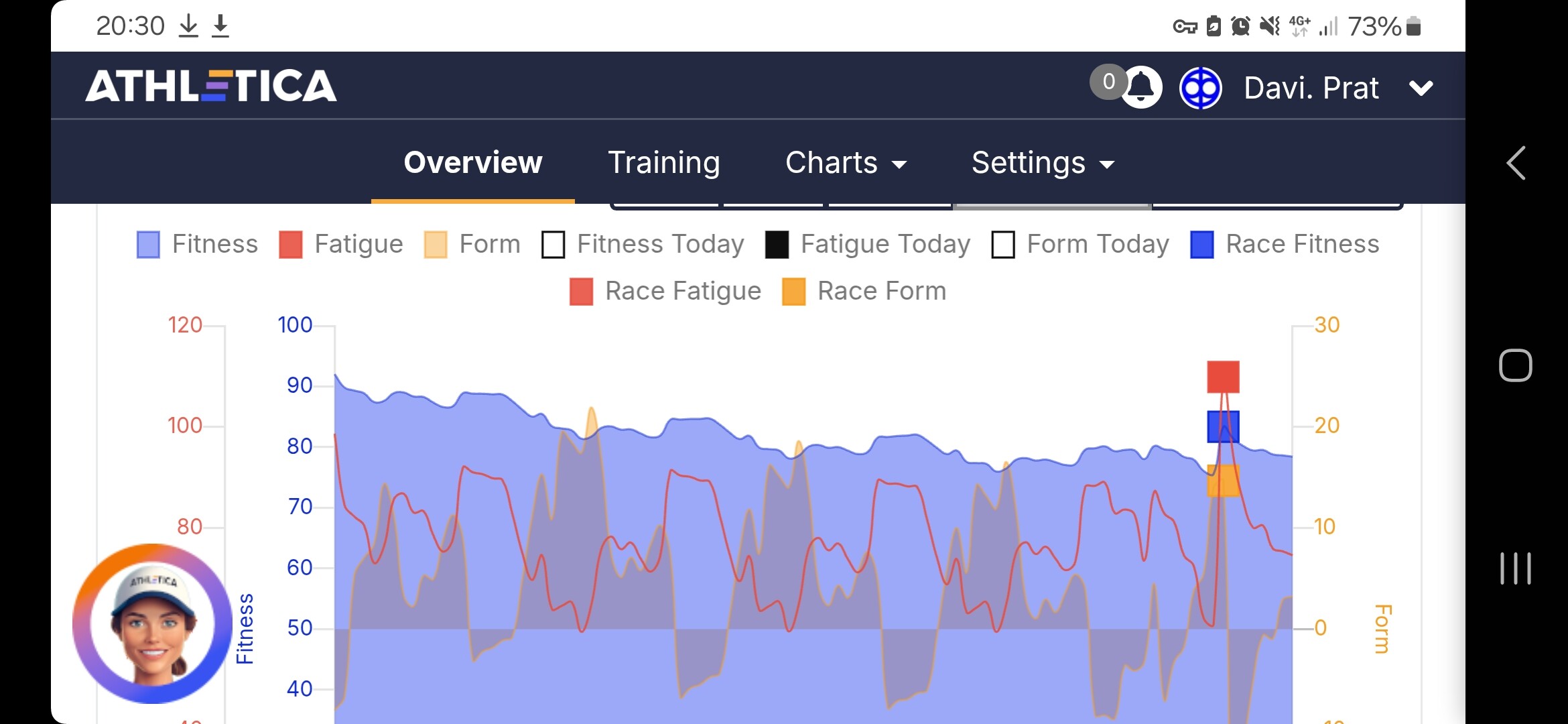
Task: Open the Android recent apps button
Action: click(1516, 568)
